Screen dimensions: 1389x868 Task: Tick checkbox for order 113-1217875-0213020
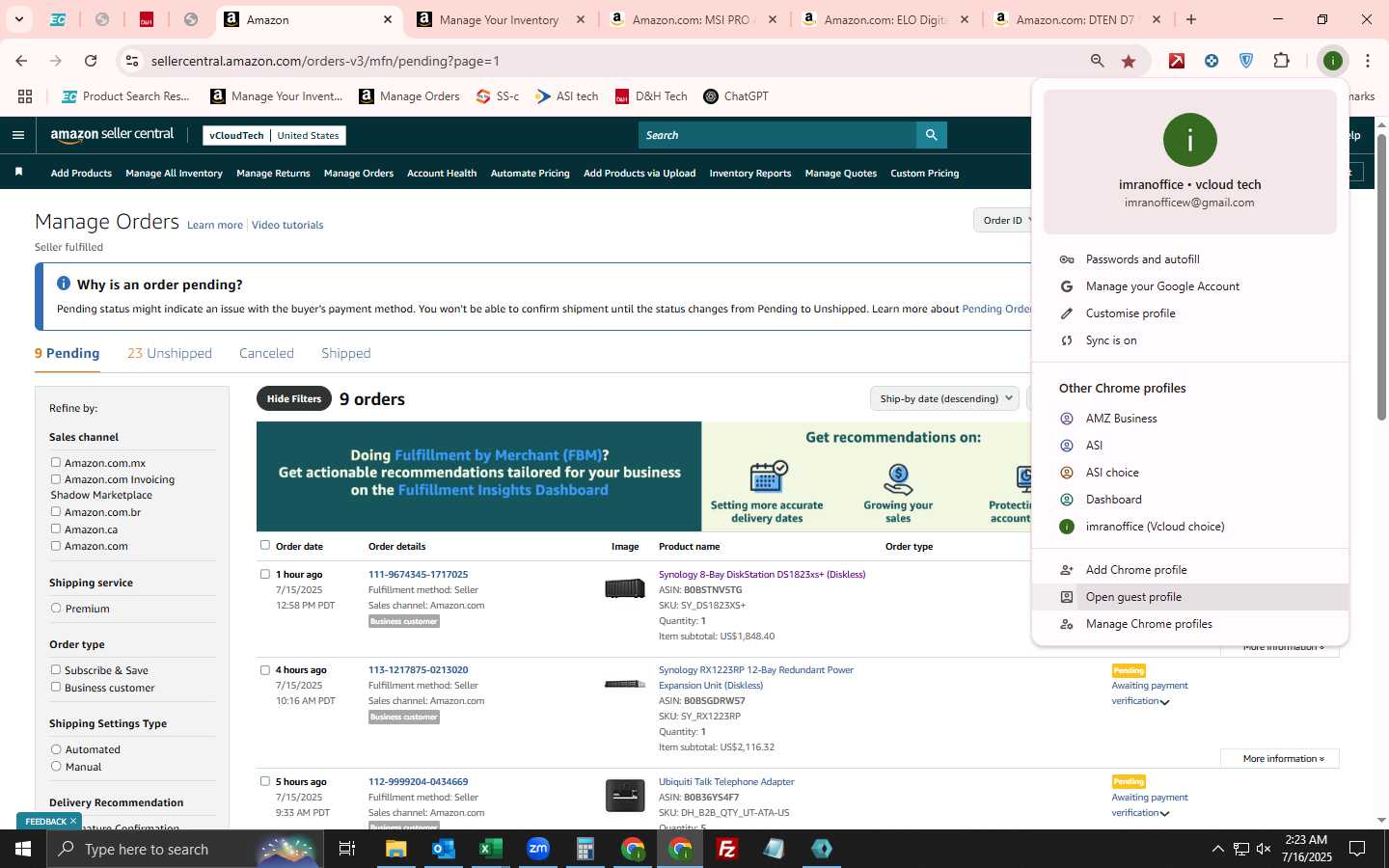[x=265, y=670]
